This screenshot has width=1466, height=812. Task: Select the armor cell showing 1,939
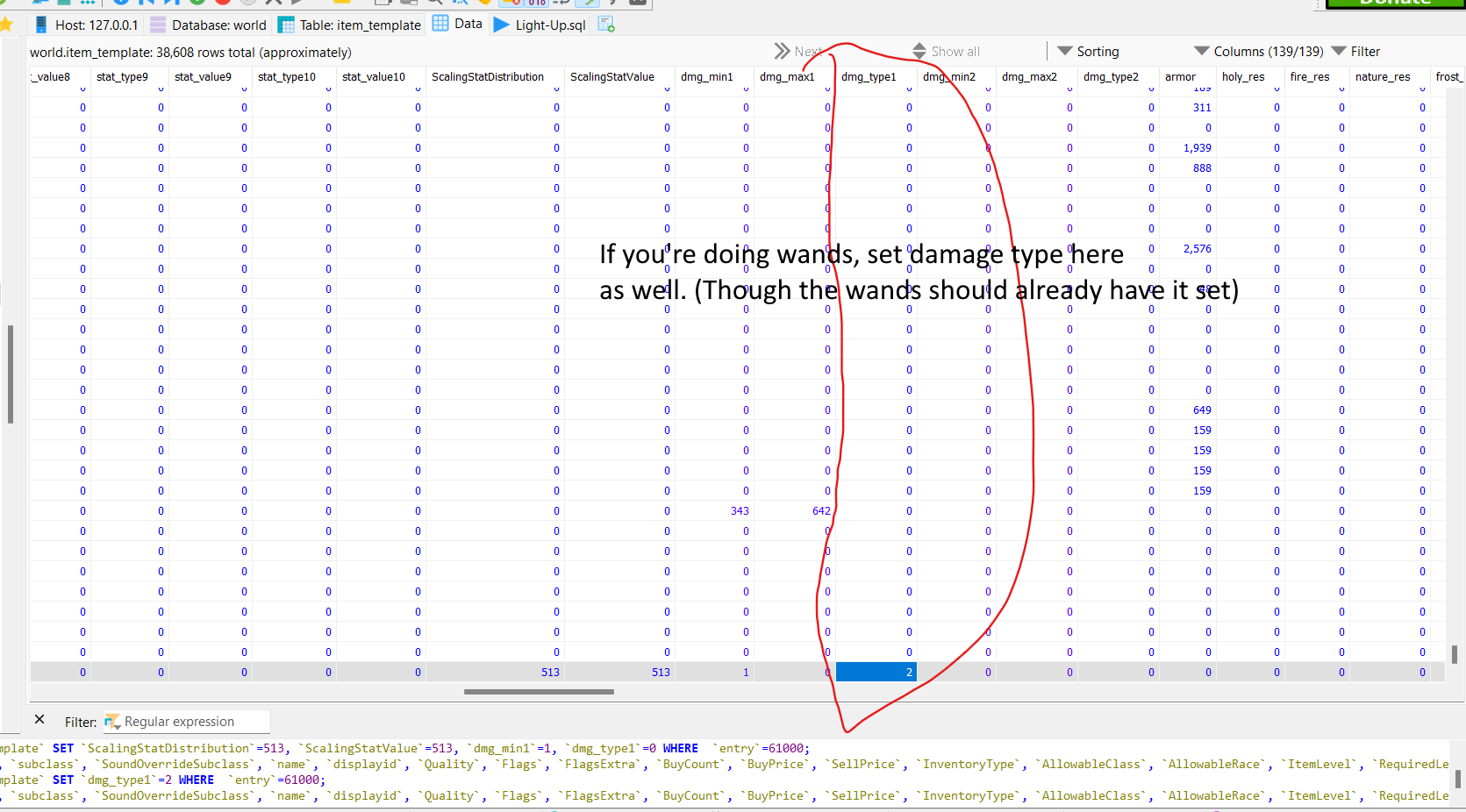(x=1188, y=148)
